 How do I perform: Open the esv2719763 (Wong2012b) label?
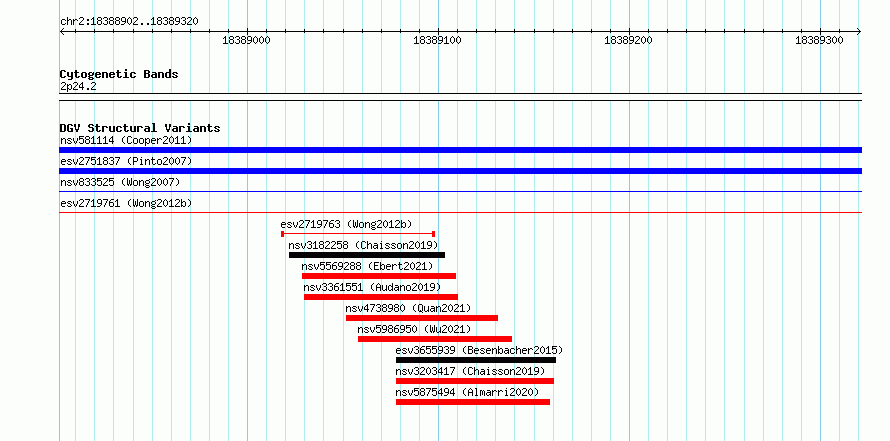click(x=346, y=224)
